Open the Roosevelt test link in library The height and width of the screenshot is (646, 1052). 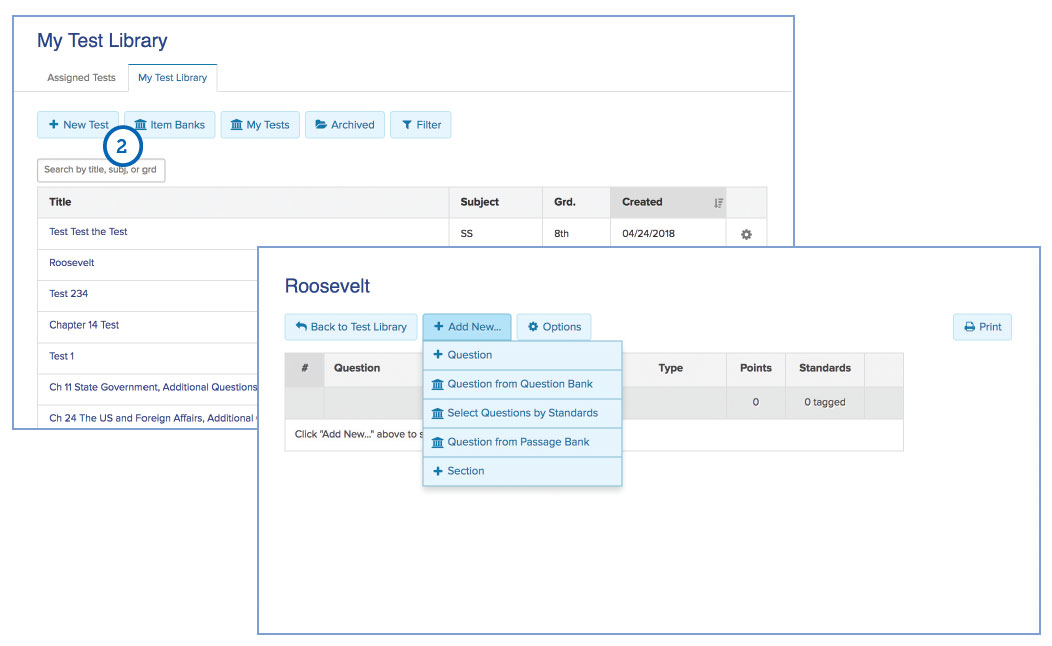[x=72, y=263]
